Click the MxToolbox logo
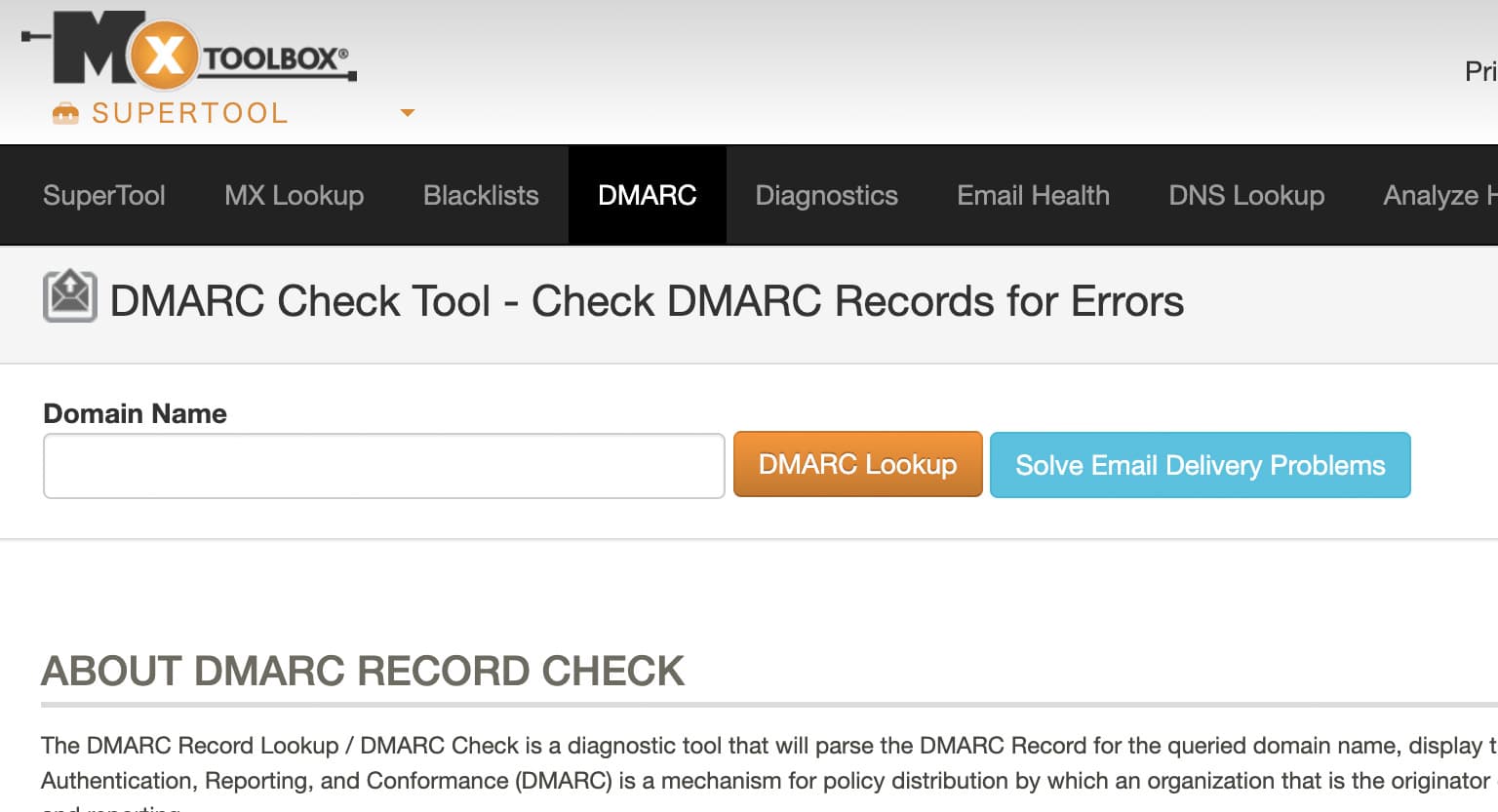 189,49
